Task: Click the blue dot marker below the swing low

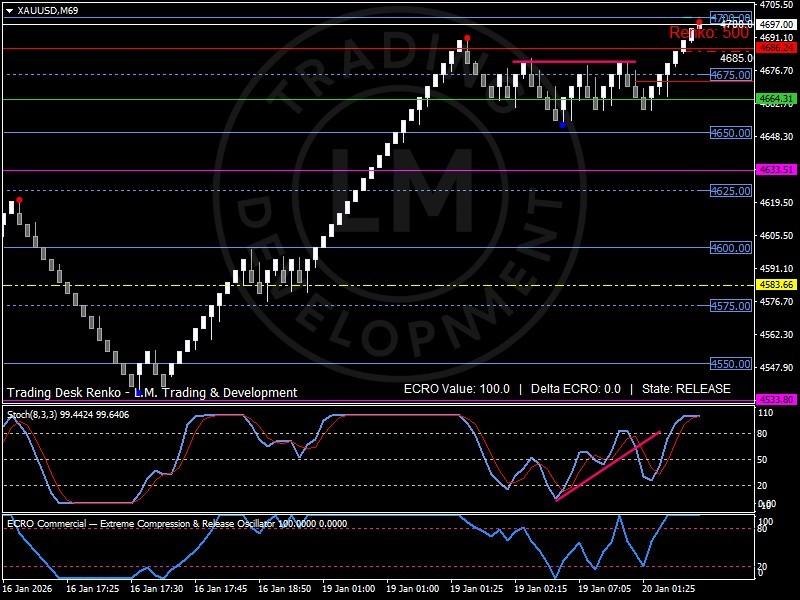Action: pos(563,125)
